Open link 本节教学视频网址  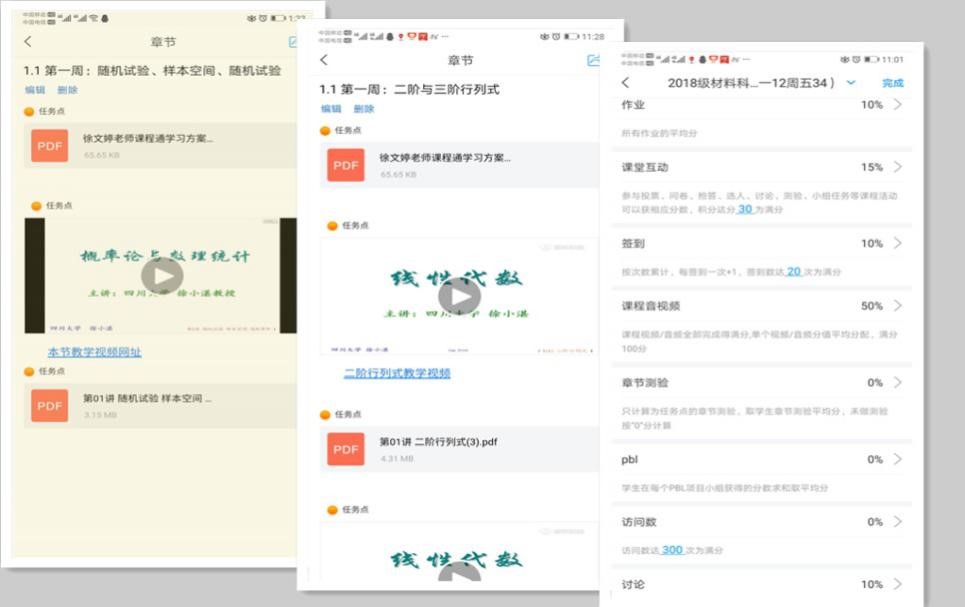point(94,352)
